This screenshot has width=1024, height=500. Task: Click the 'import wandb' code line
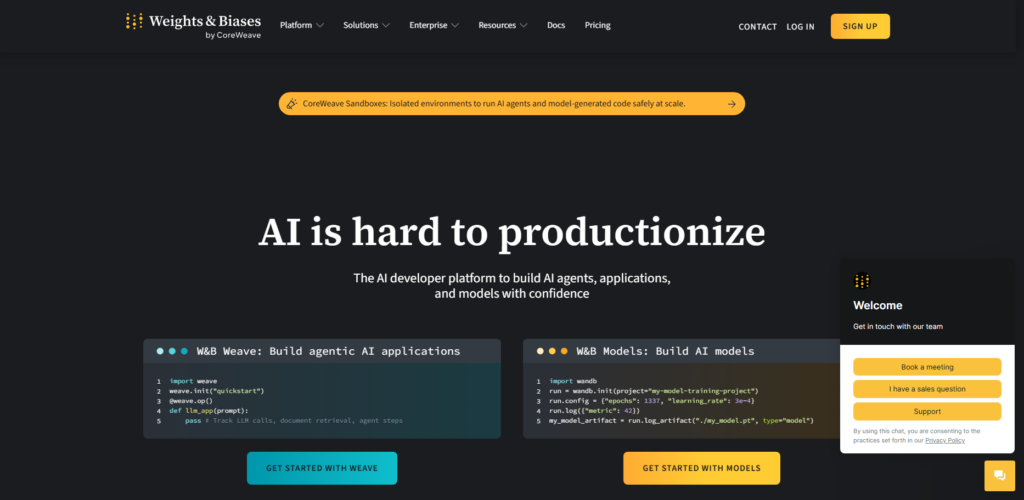(x=573, y=381)
